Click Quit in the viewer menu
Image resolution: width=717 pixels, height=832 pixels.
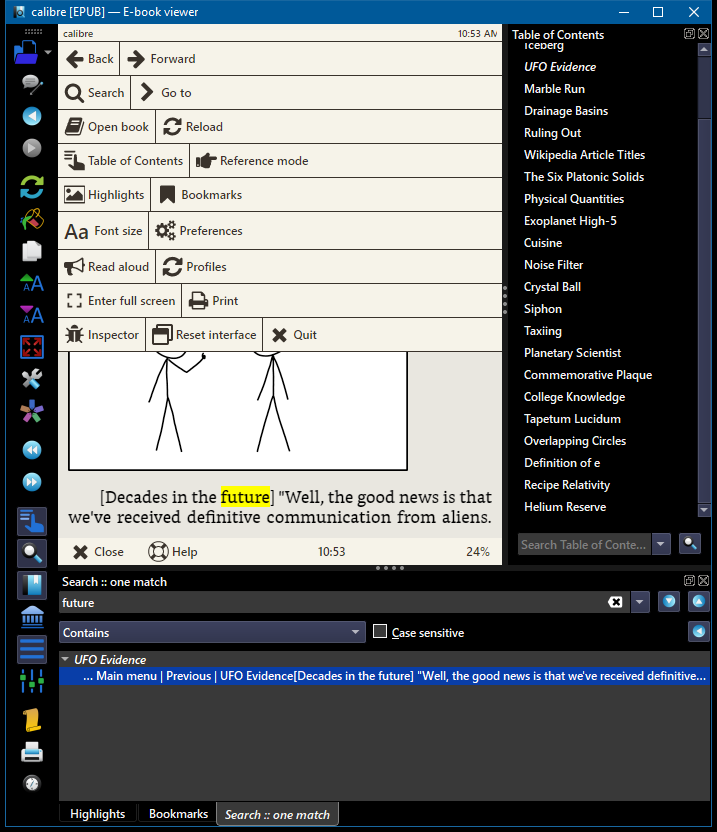point(293,335)
